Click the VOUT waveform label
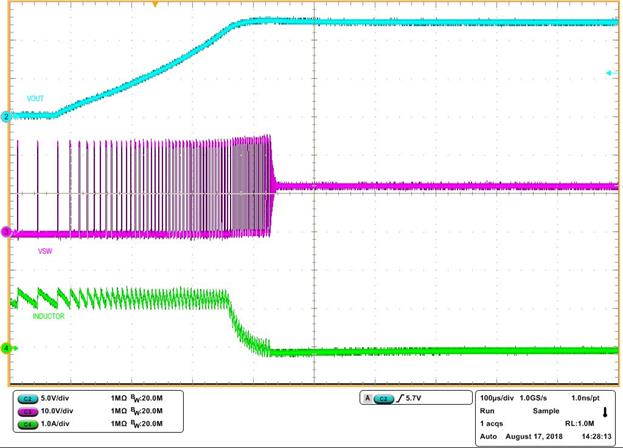The image size is (623, 448). pos(36,98)
